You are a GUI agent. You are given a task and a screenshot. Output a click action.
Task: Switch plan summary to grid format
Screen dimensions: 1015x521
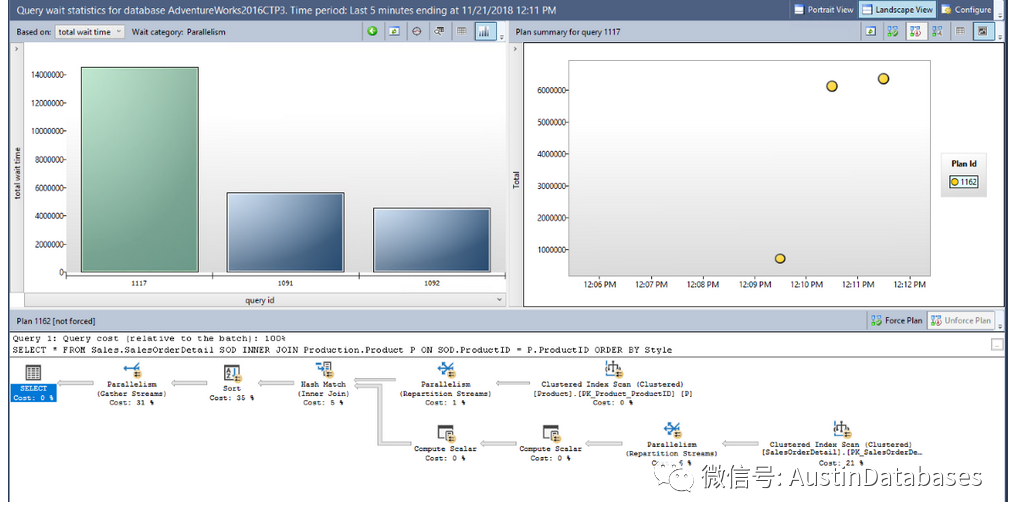tap(960, 32)
